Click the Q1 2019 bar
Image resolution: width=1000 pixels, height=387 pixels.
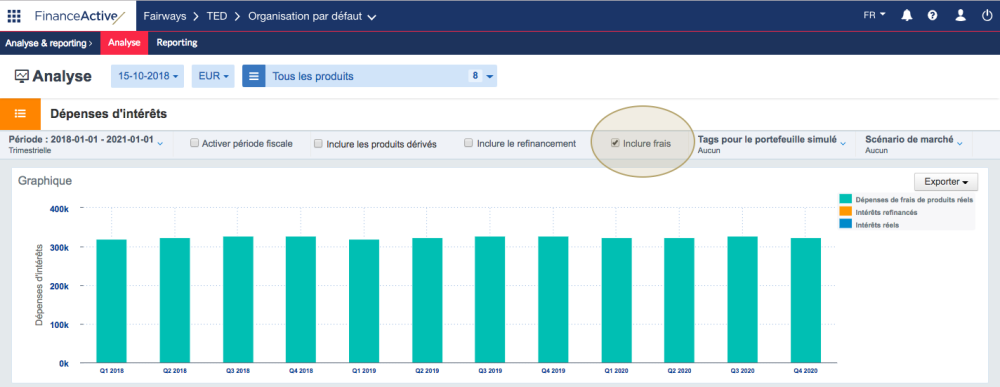pos(364,302)
